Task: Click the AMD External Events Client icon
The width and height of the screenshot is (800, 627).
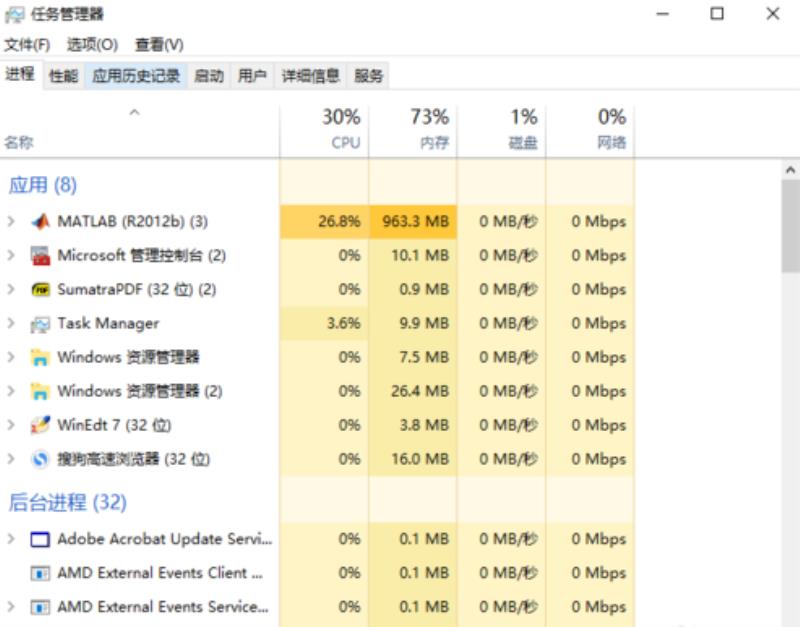Action: click(x=40, y=573)
